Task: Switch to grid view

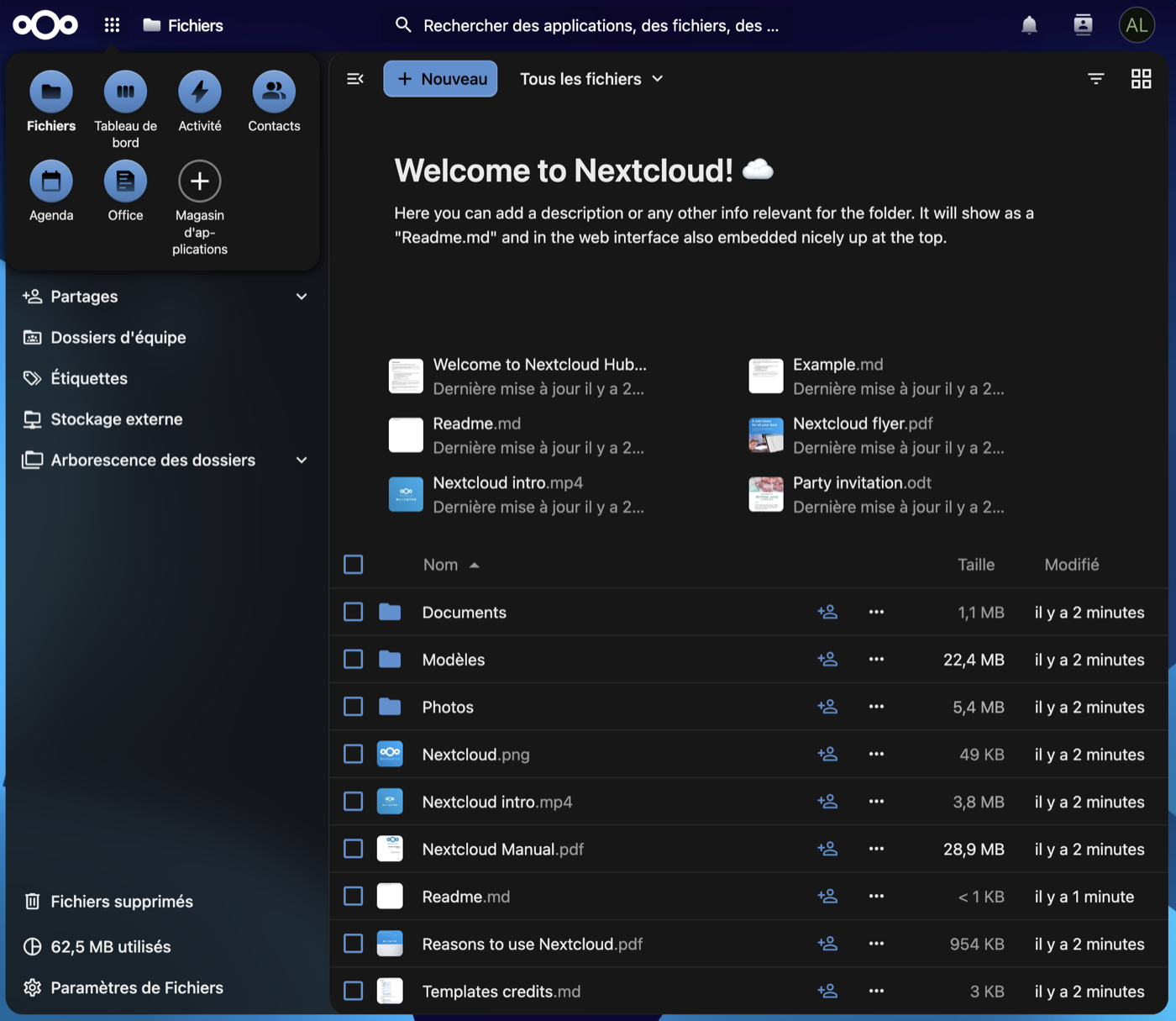Action: coord(1141,79)
